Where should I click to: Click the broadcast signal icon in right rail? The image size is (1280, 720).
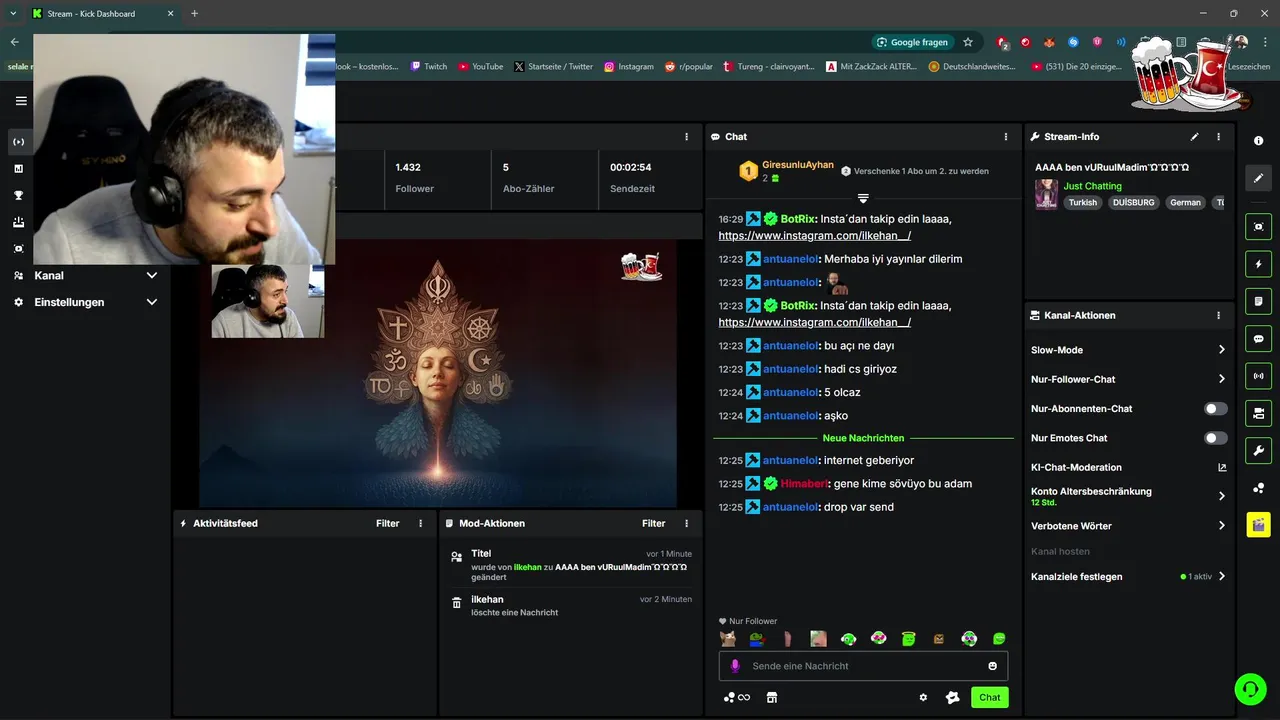coord(1258,376)
